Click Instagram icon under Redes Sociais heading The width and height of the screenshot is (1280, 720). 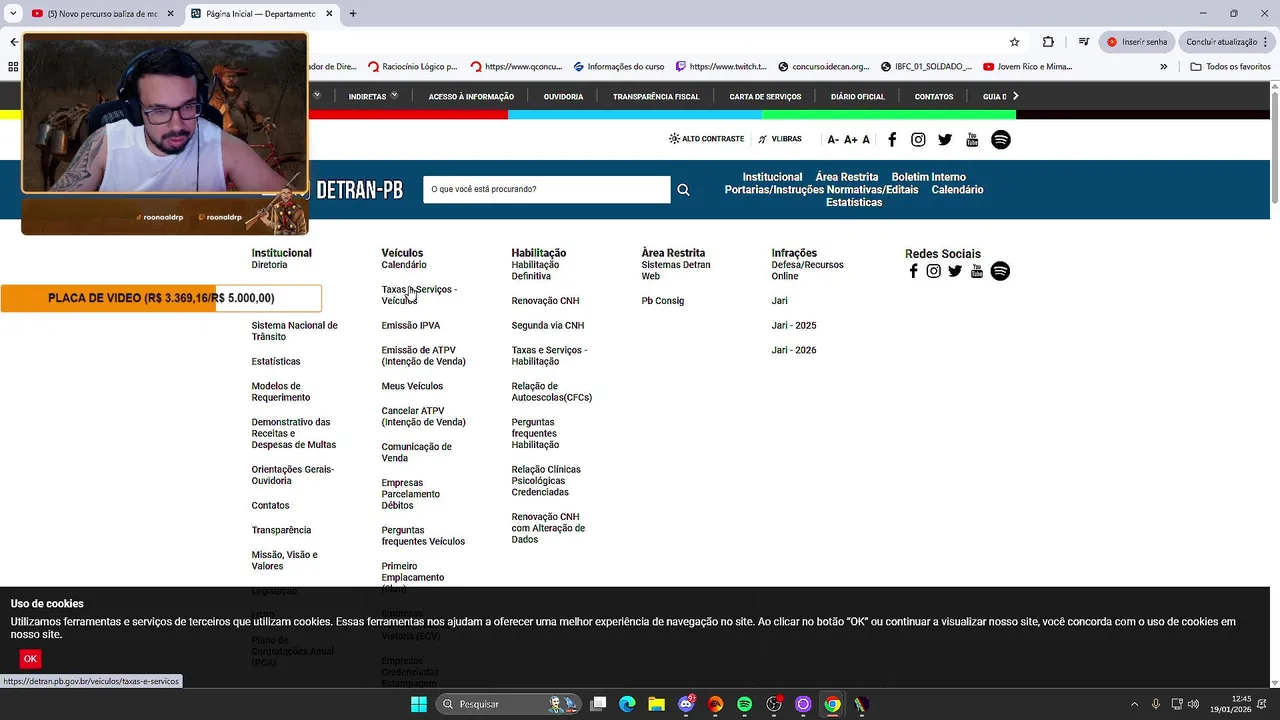pyautogui.click(x=933, y=271)
